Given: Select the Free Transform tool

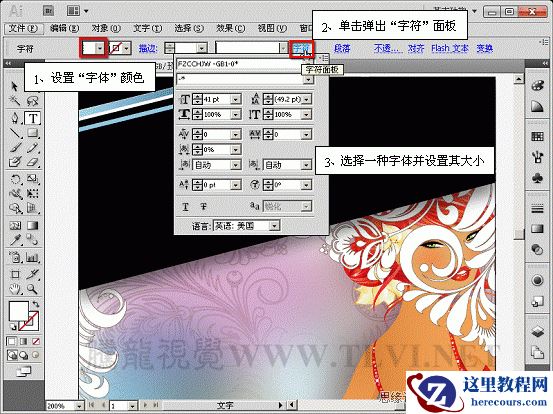Looking at the screenshot, I should (x=32, y=194).
